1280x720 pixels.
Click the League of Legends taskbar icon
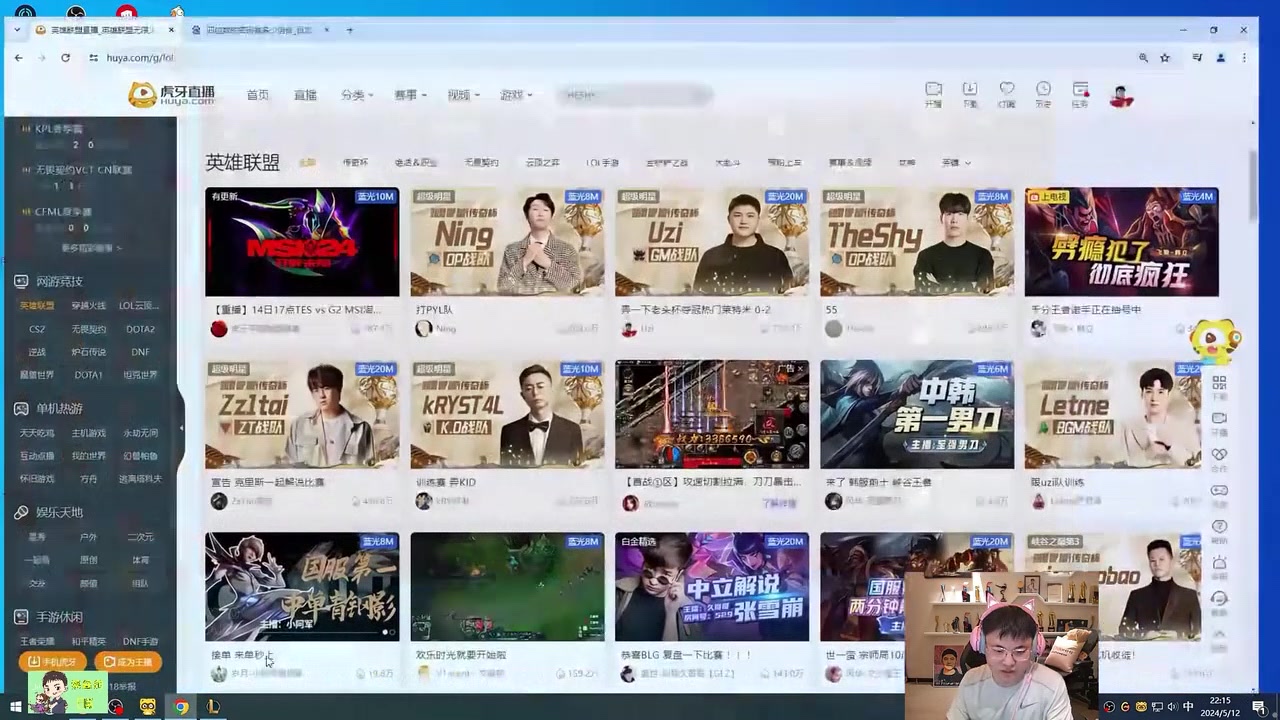[x=213, y=707]
